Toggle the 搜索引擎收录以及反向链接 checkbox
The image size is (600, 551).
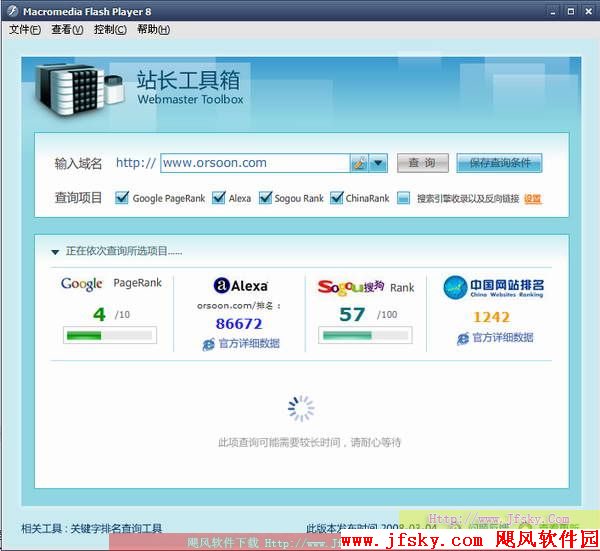click(403, 198)
